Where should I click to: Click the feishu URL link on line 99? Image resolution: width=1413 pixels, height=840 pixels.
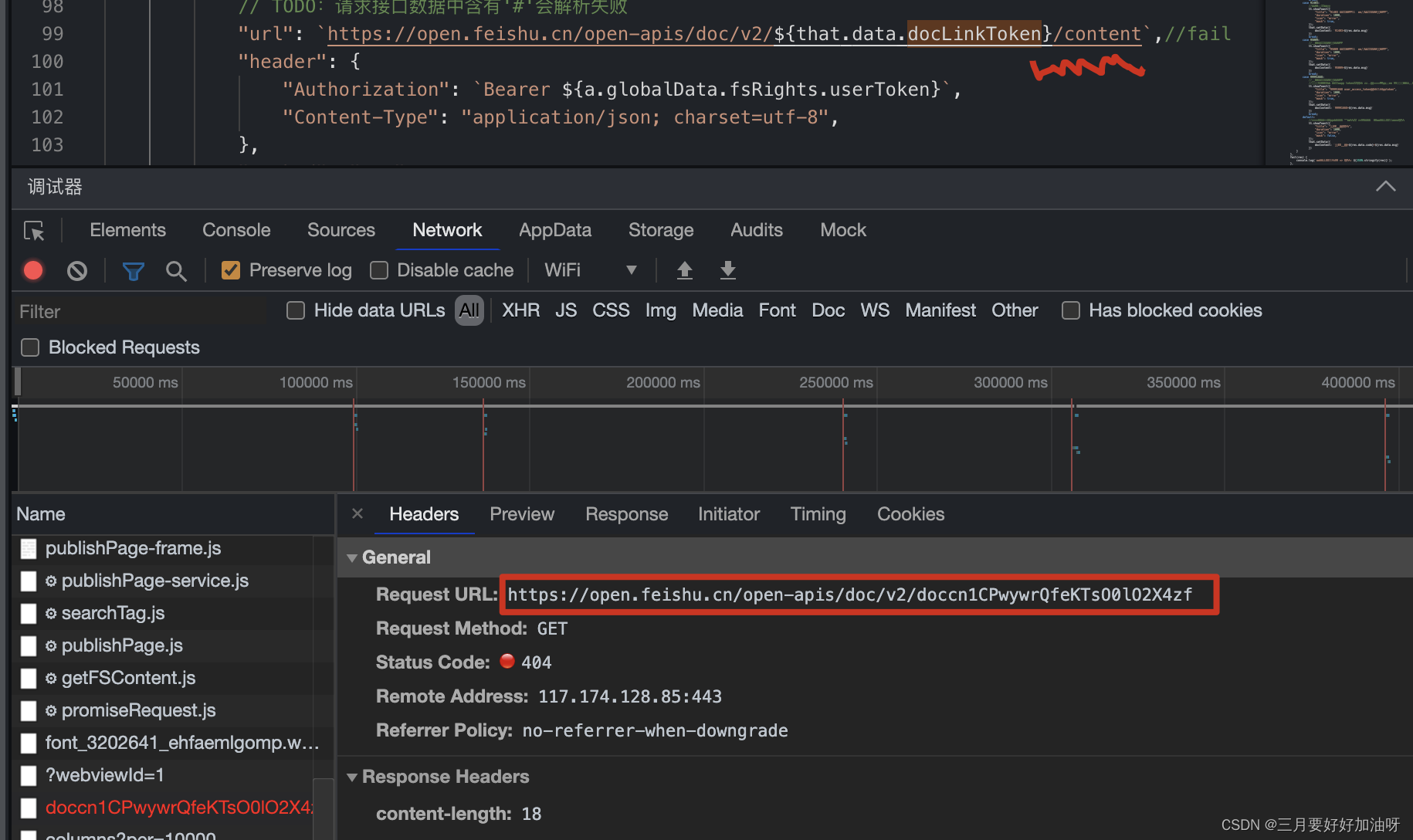coord(734,34)
